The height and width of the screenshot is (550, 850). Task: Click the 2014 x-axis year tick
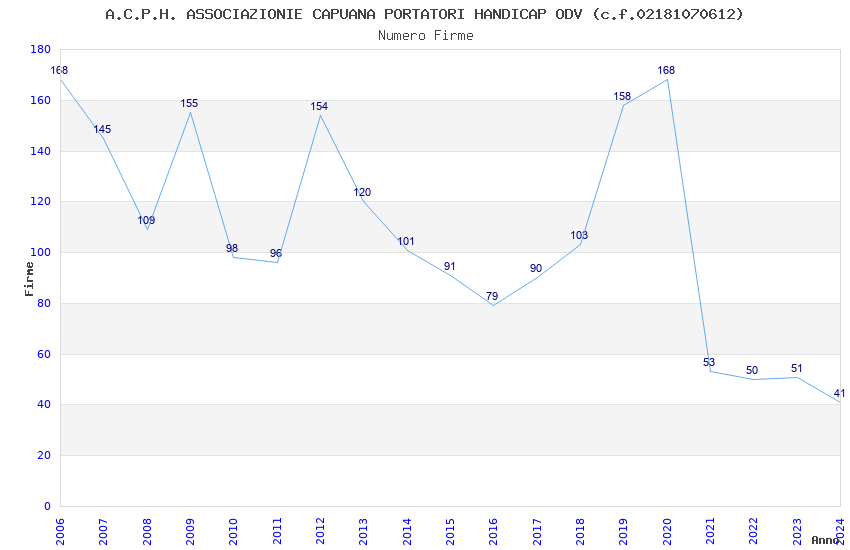407,531
